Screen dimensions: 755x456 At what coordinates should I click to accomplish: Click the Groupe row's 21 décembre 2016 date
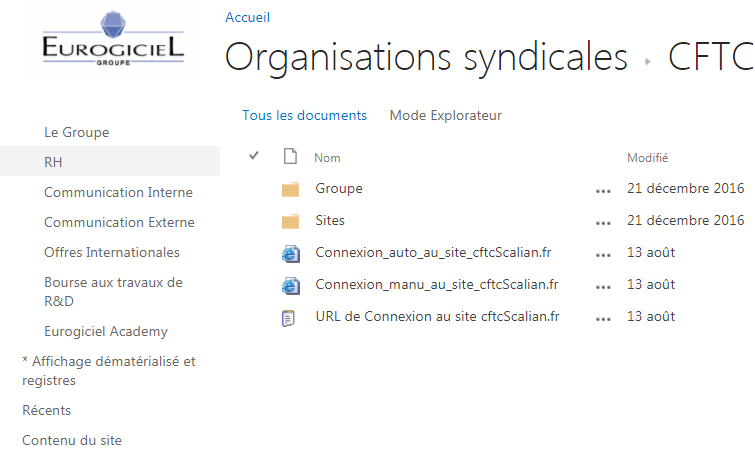click(686, 188)
